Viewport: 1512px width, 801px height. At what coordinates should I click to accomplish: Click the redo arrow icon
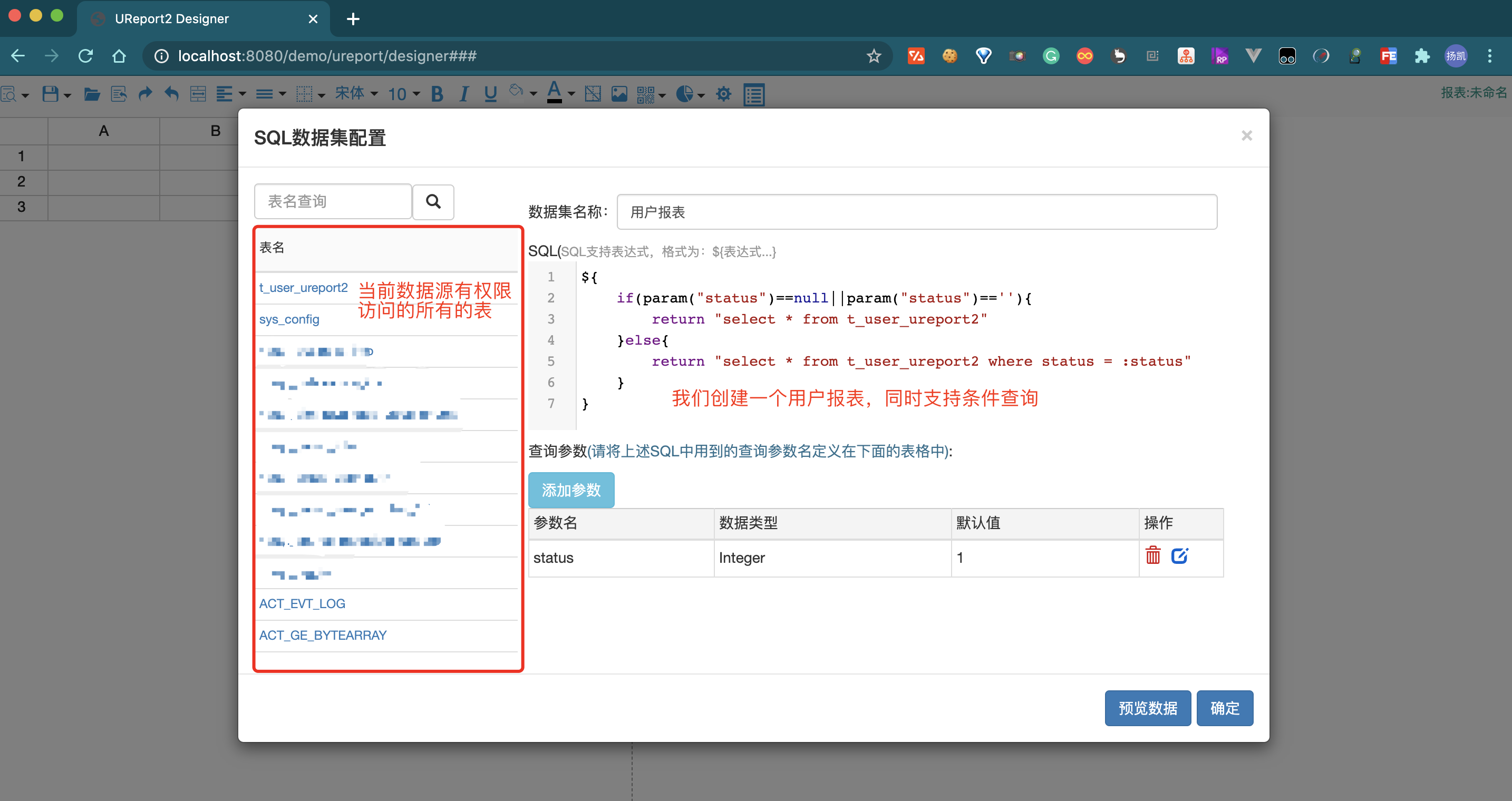(x=145, y=94)
